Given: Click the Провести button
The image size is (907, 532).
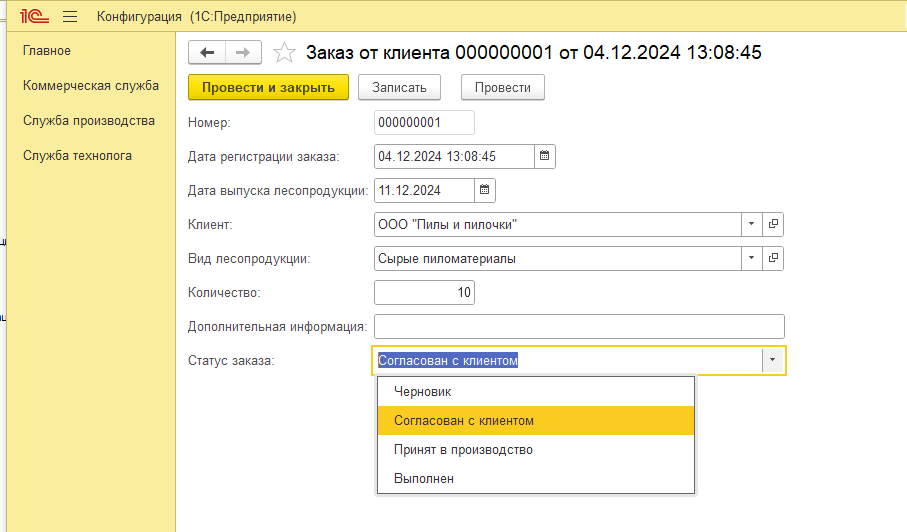Looking at the screenshot, I should click(502, 87).
